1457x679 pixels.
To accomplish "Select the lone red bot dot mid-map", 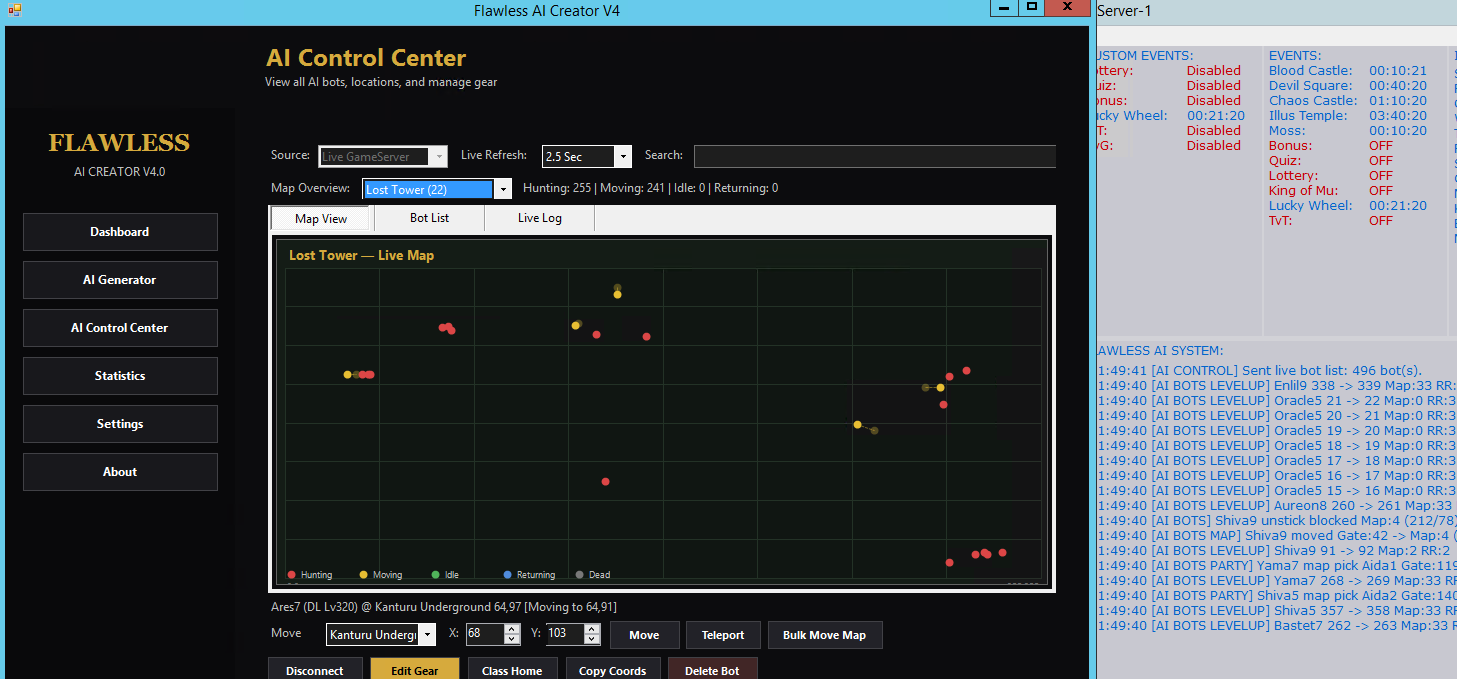I will tap(606, 482).
